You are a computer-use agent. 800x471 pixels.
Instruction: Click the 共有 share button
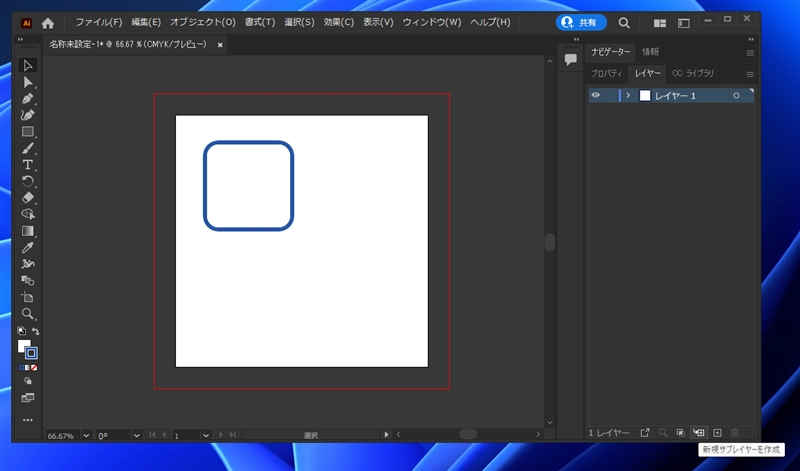[581, 22]
